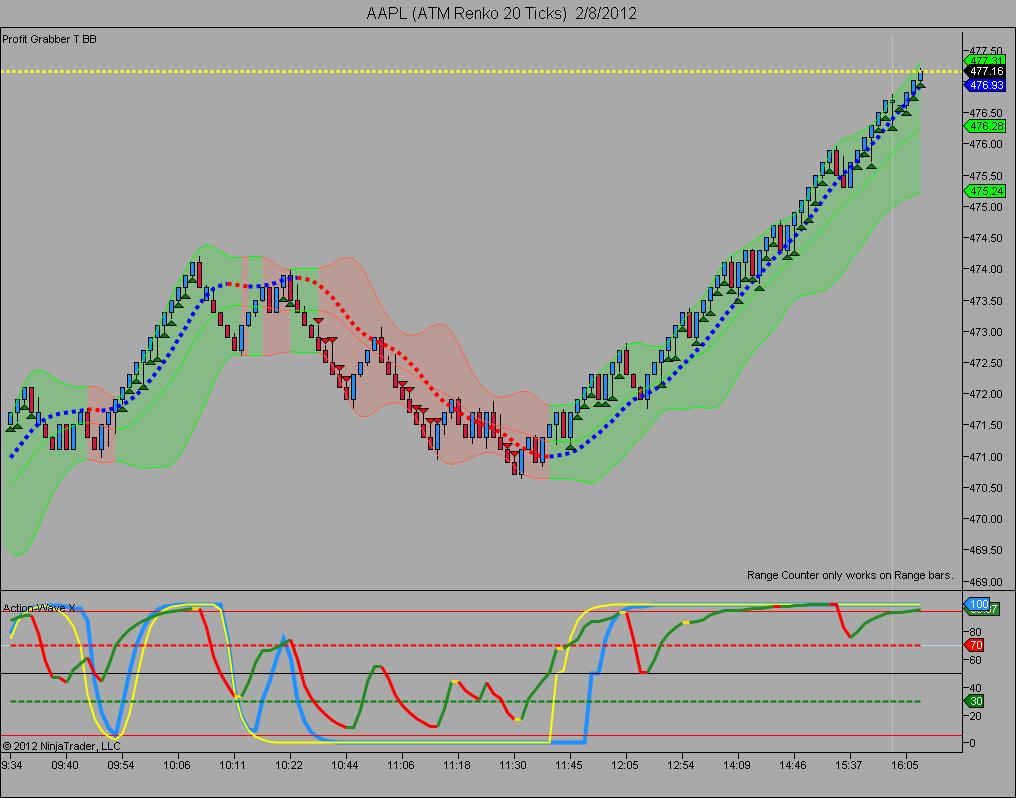Click the 474.00 price axis label
The image size is (1016, 798).
pos(986,269)
